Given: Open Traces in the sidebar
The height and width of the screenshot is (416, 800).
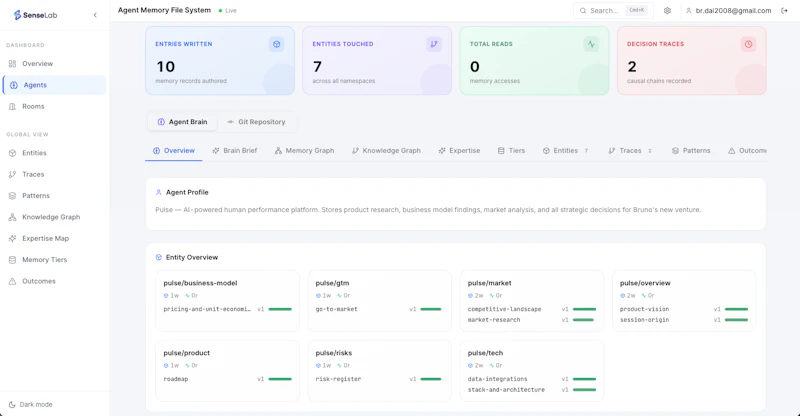Looking at the screenshot, I should click(x=54, y=174).
